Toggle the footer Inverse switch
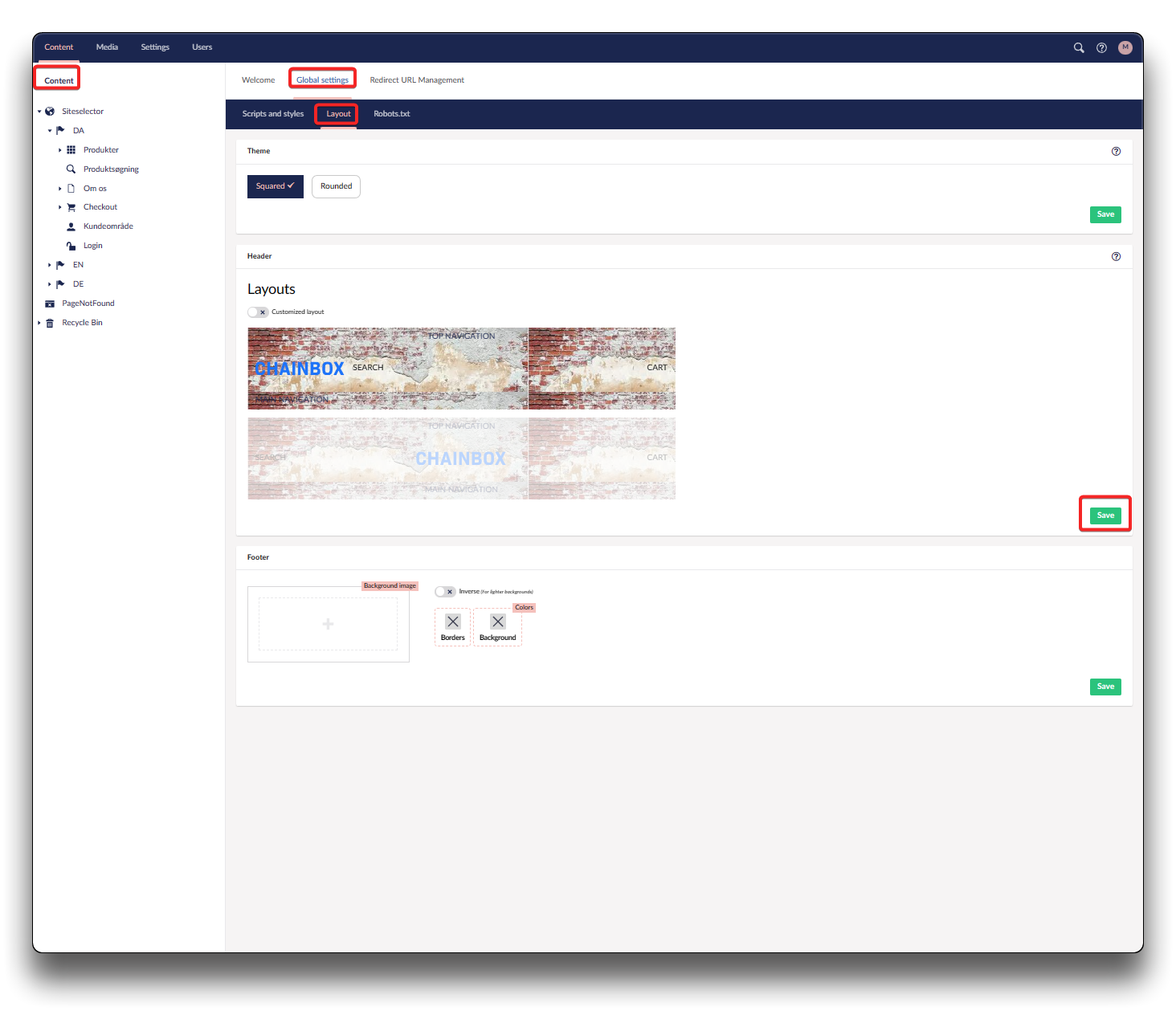 (x=445, y=592)
